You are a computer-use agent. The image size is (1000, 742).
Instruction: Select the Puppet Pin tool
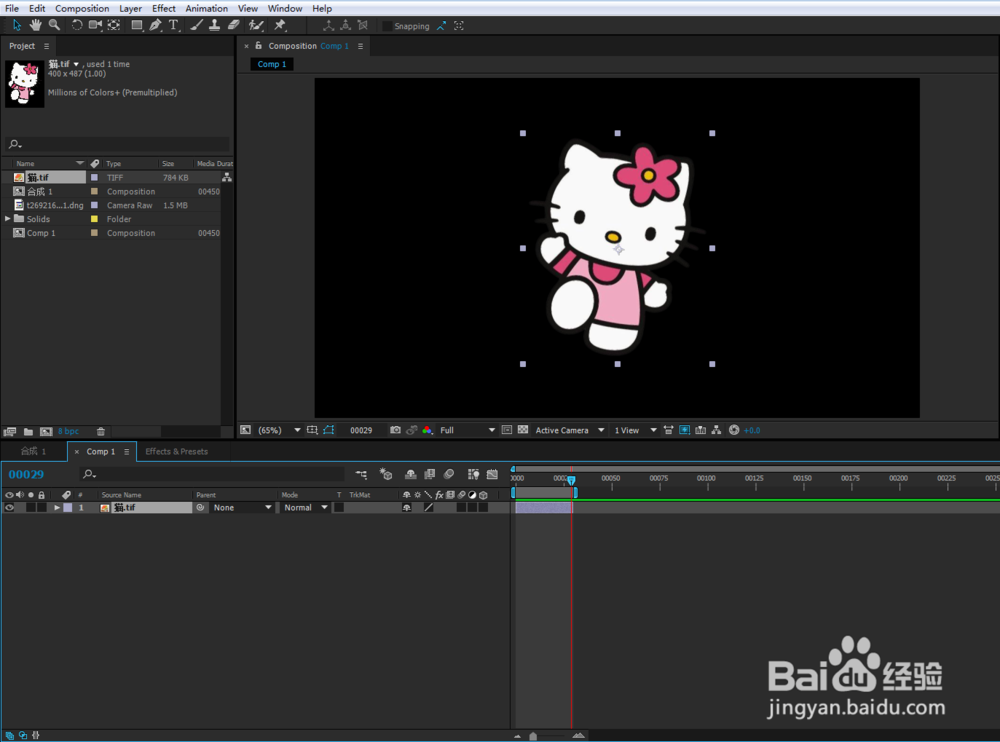pyautogui.click(x=280, y=25)
